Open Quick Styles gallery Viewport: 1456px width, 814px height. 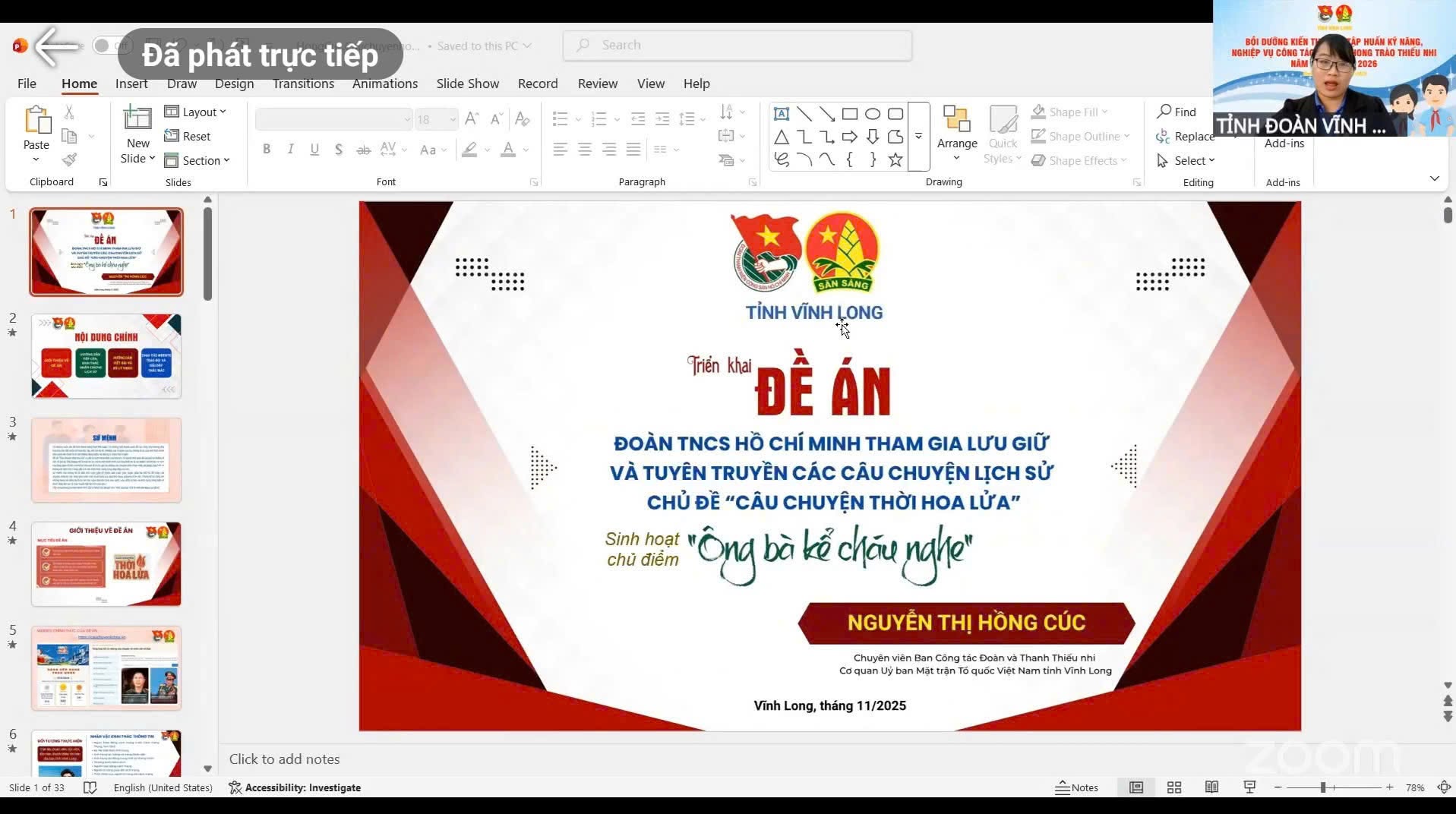pyautogui.click(x=1003, y=135)
